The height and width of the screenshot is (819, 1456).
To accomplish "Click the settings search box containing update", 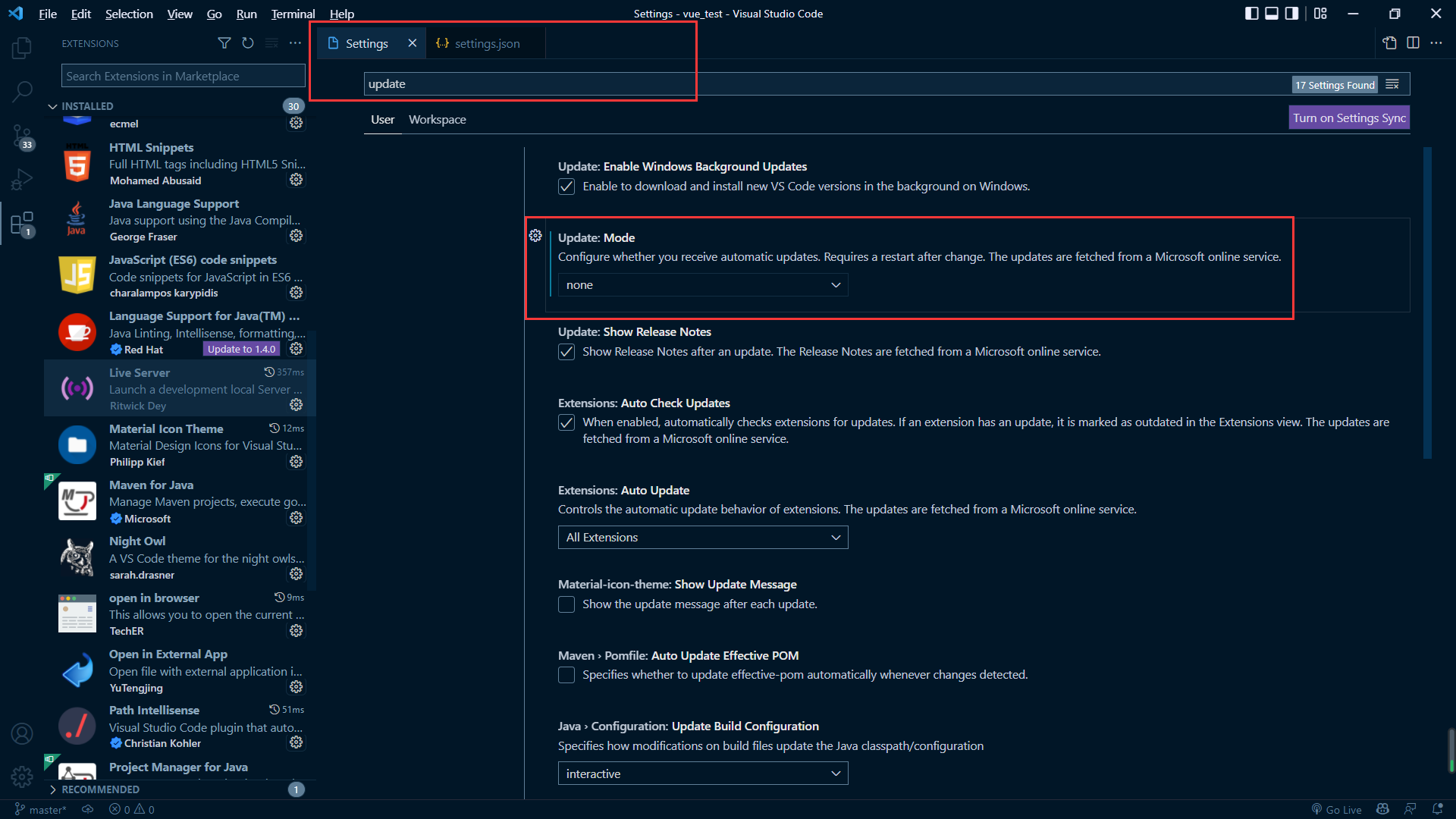I will pyautogui.click(x=827, y=84).
